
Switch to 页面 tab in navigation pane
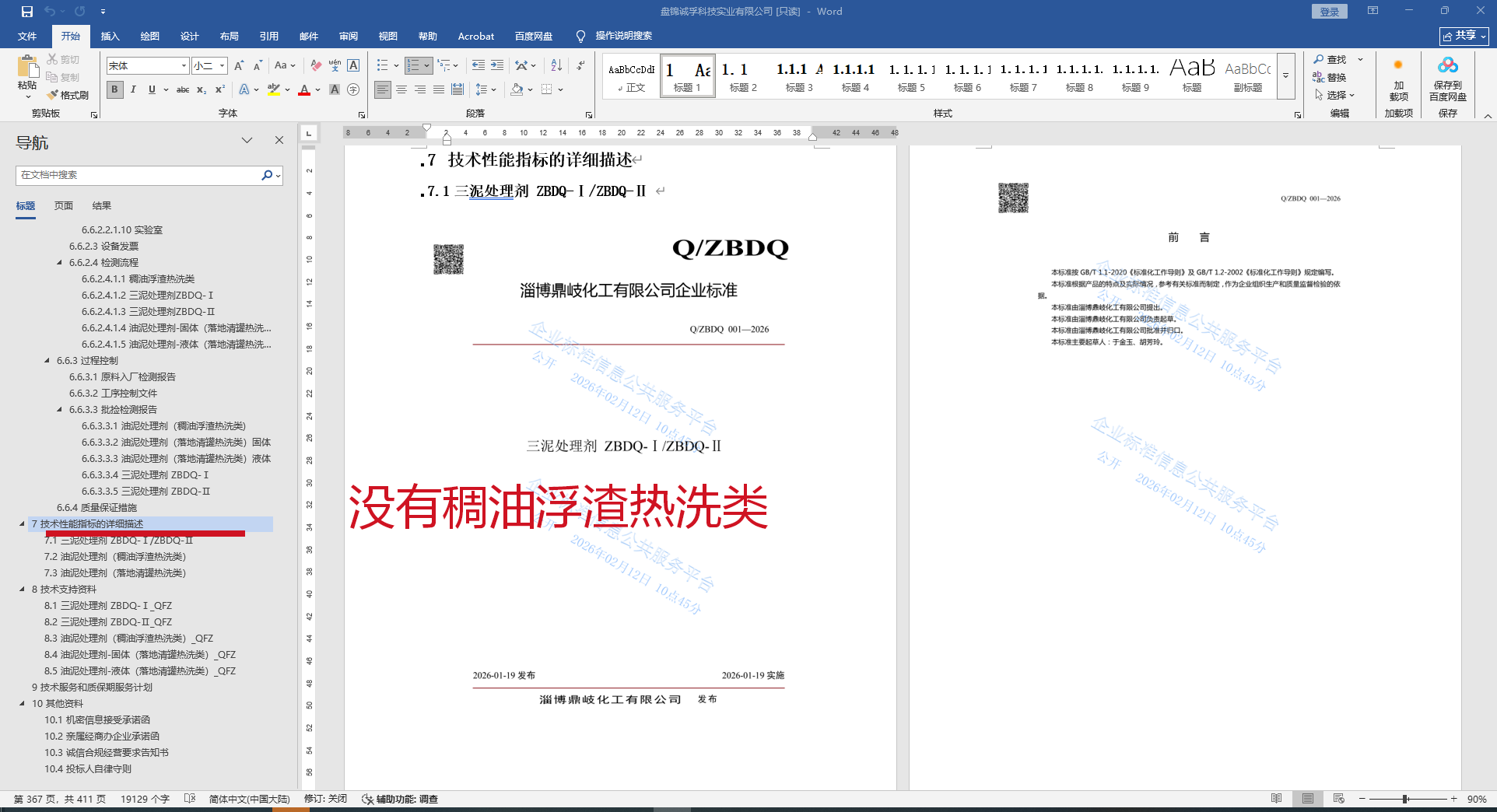click(x=64, y=206)
